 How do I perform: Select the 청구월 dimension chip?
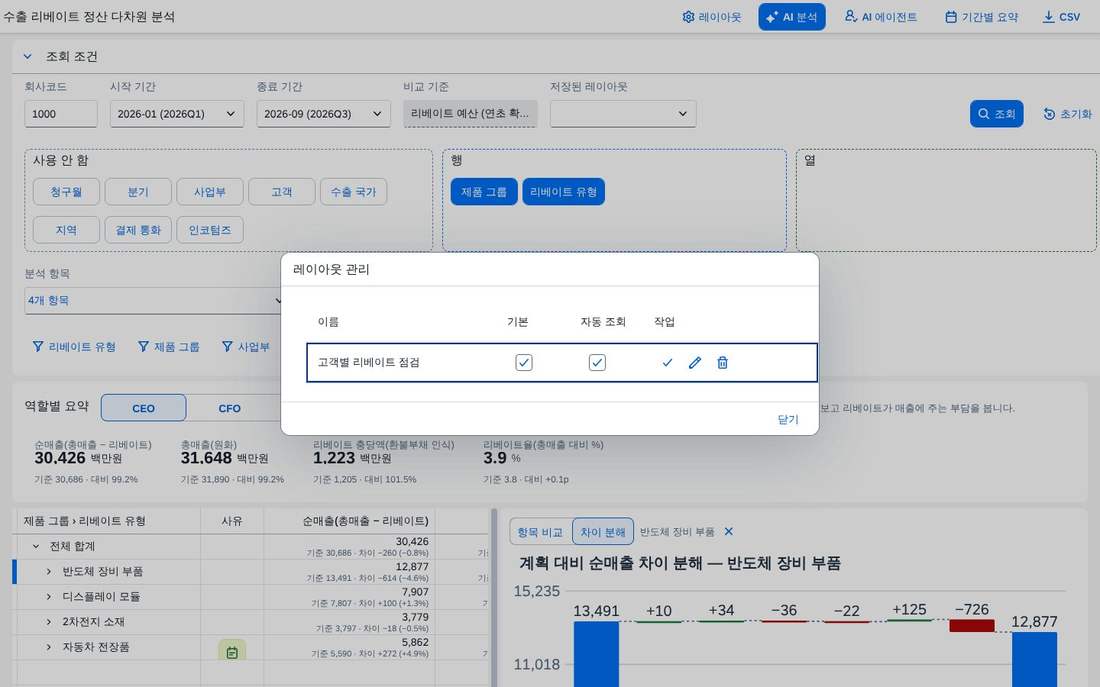click(66, 192)
